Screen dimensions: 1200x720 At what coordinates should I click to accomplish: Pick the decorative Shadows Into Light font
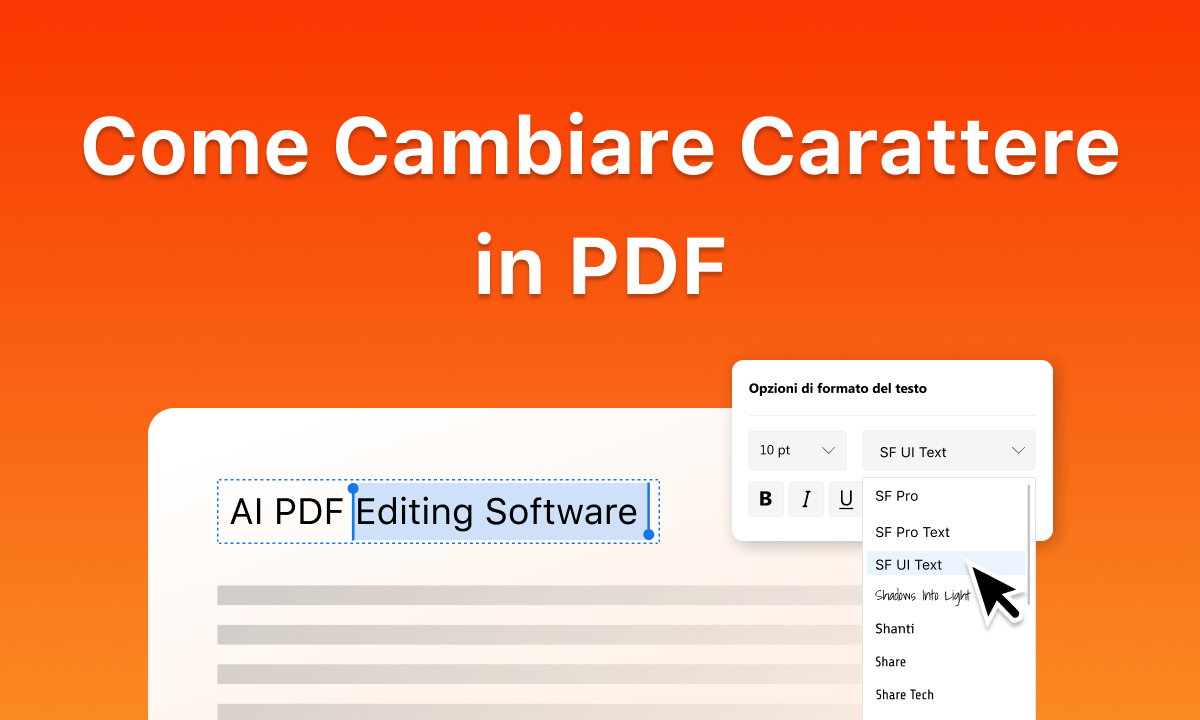[920, 596]
